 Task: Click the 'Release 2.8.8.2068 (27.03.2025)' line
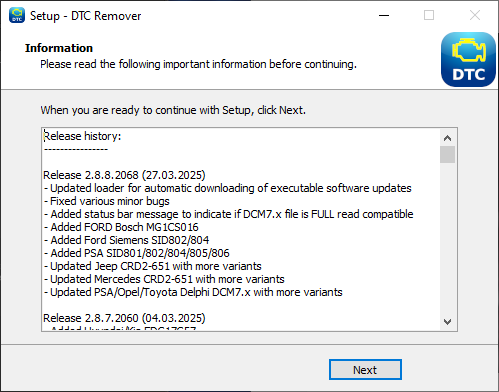tap(124, 175)
